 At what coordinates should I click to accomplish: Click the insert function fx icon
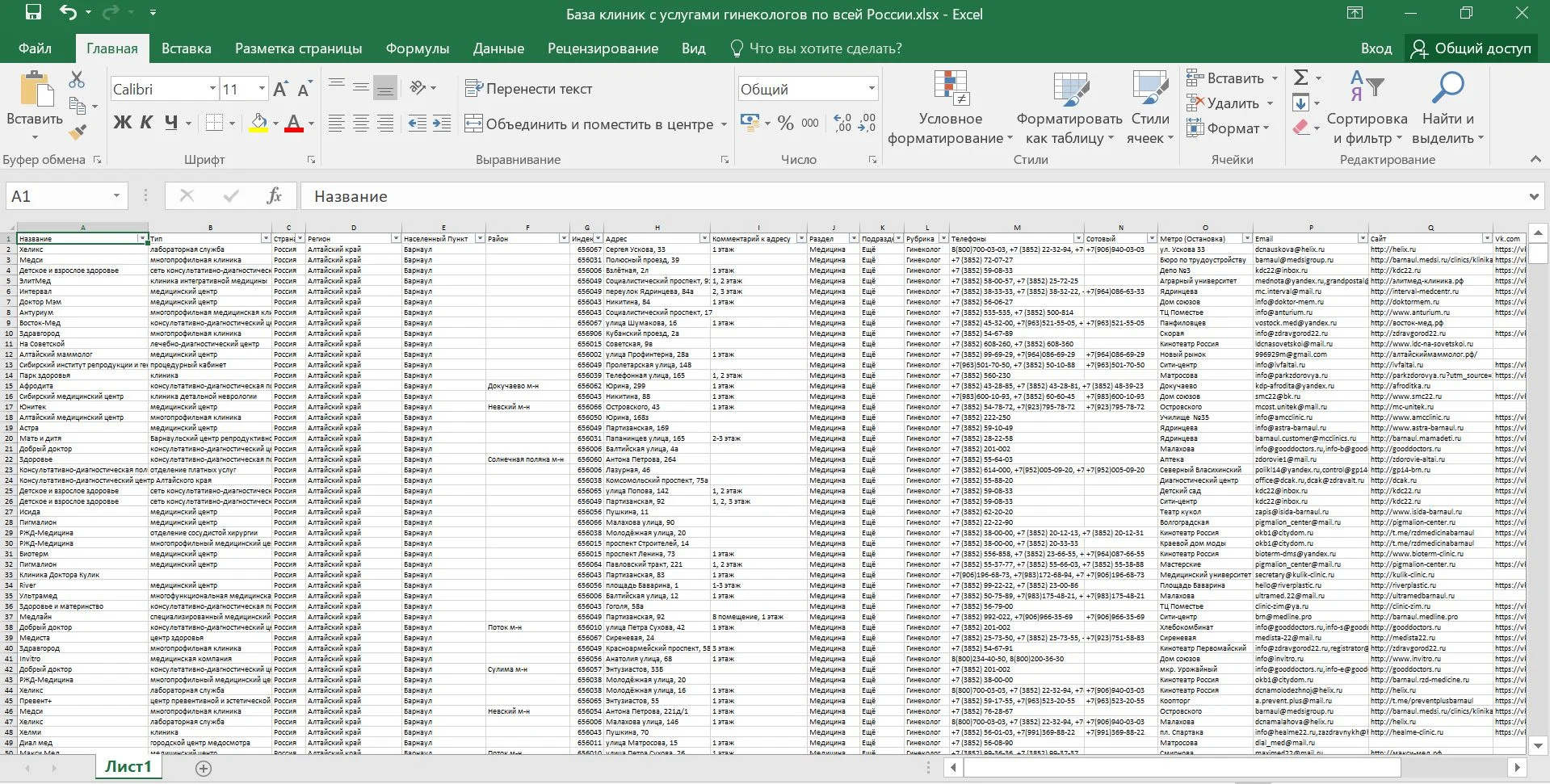pyautogui.click(x=275, y=196)
